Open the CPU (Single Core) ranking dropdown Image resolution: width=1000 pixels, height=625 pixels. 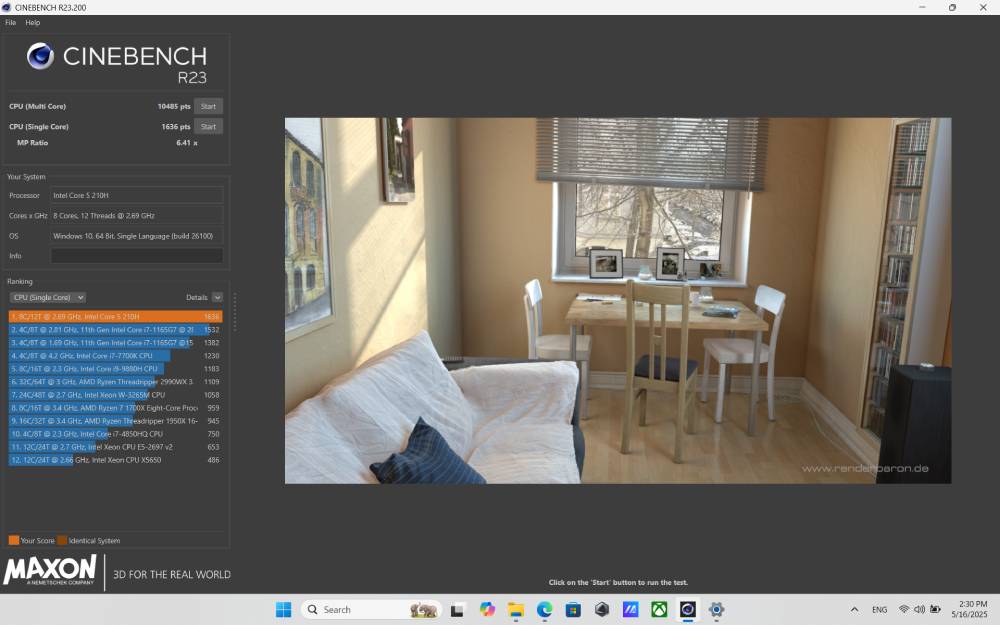tap(48, 297)
